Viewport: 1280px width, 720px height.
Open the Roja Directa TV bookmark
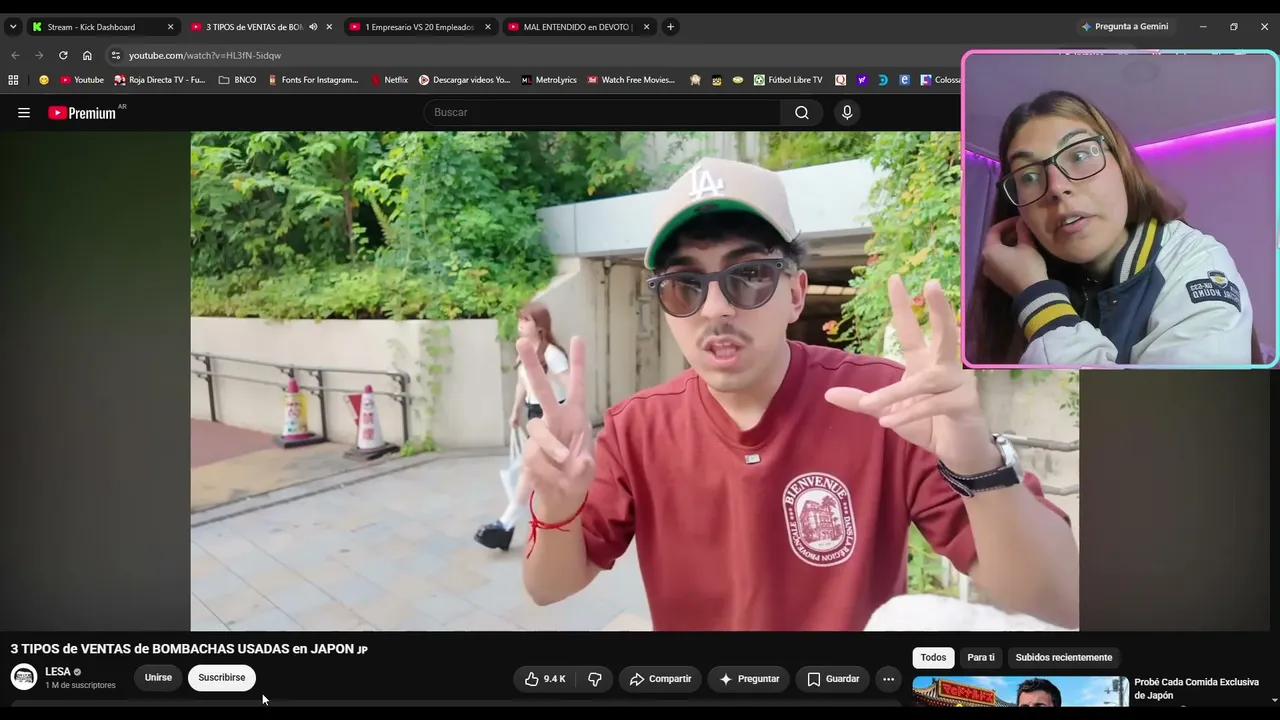point(160,80)
